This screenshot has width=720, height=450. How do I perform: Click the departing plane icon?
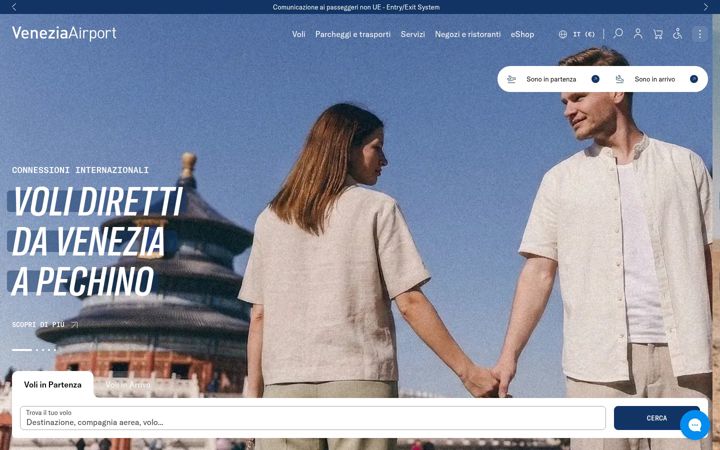click(512, 79)
